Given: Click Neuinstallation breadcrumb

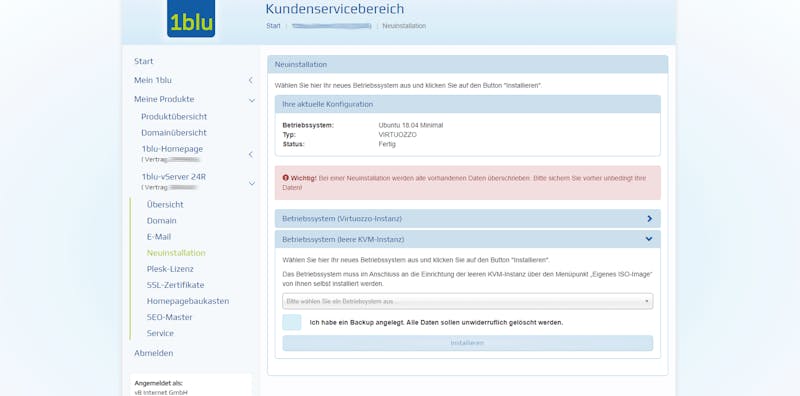Looking at the screenshot, I should click(404, 26).
